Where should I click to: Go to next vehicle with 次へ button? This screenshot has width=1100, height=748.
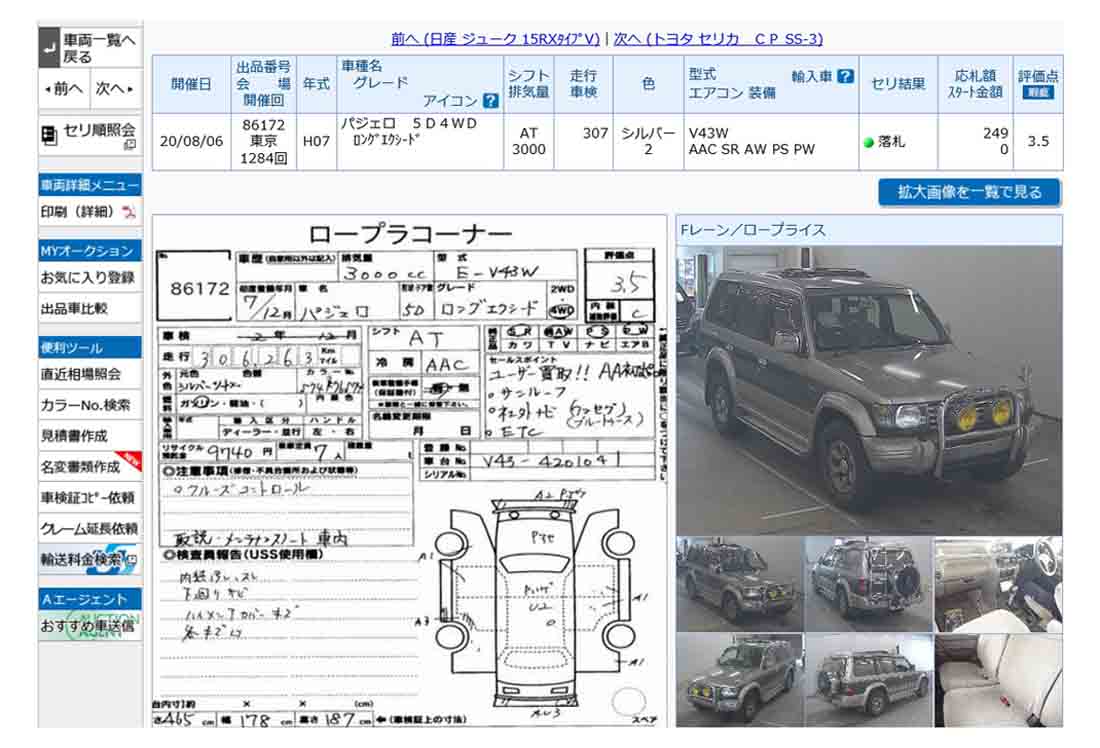click(x=115, y=89)
